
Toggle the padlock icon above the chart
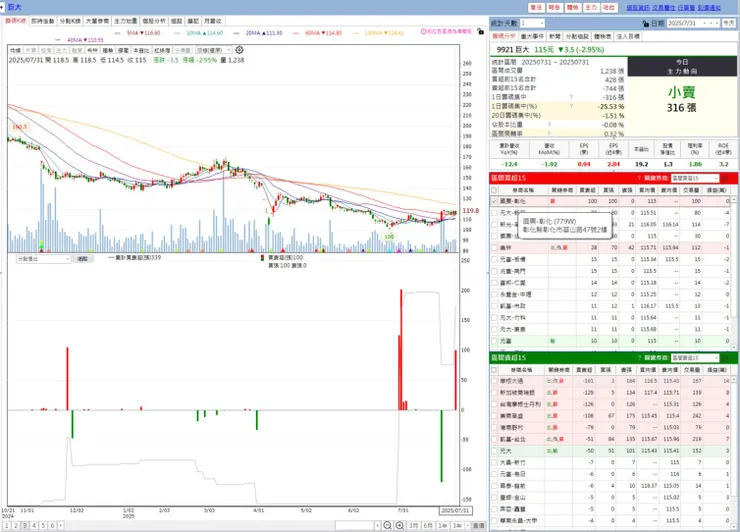tap(480, 32)
